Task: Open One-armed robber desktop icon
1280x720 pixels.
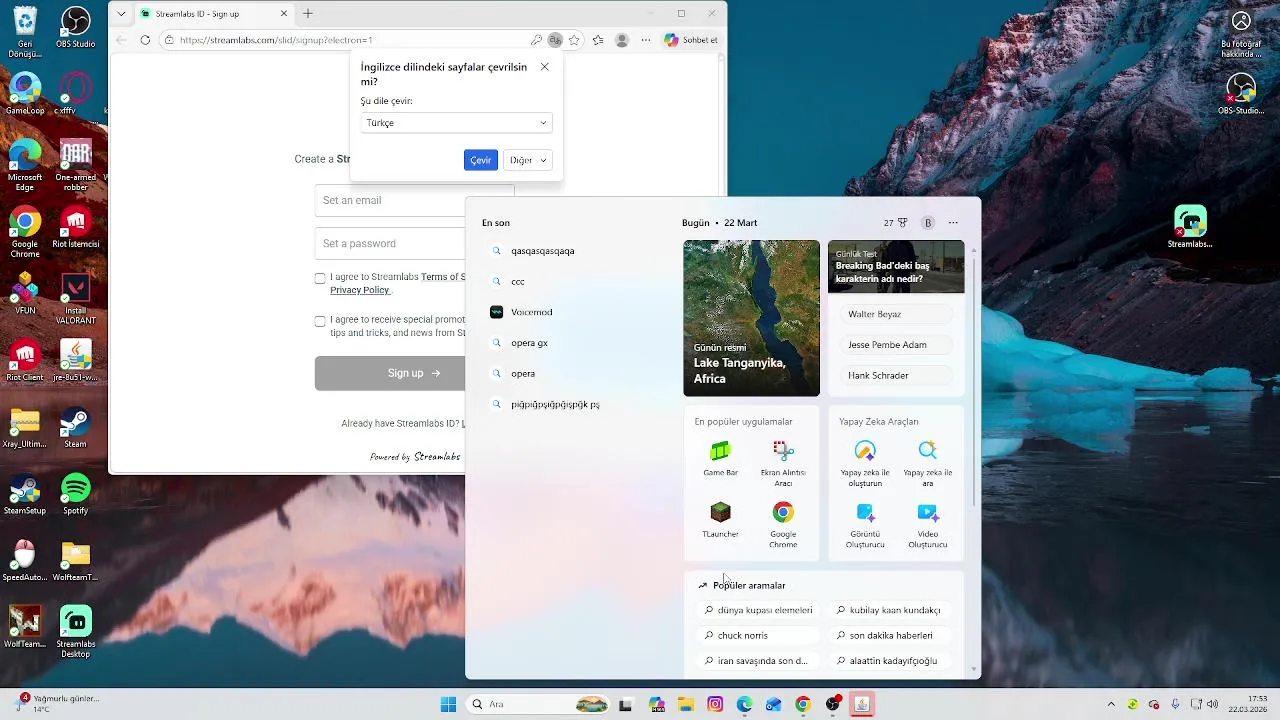Action: pos(76,165)
